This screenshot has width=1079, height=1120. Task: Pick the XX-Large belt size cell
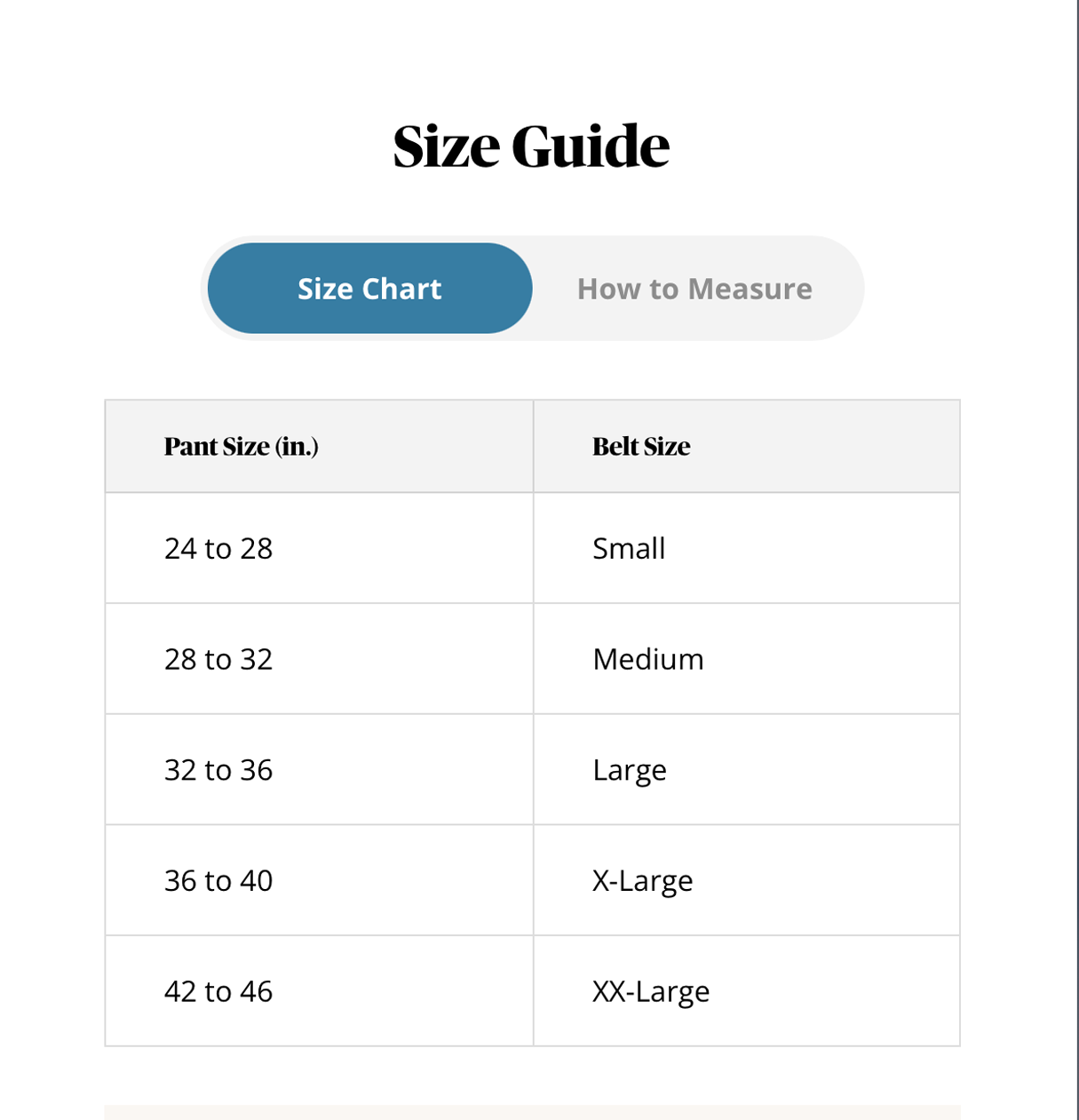tap(651, 991)
